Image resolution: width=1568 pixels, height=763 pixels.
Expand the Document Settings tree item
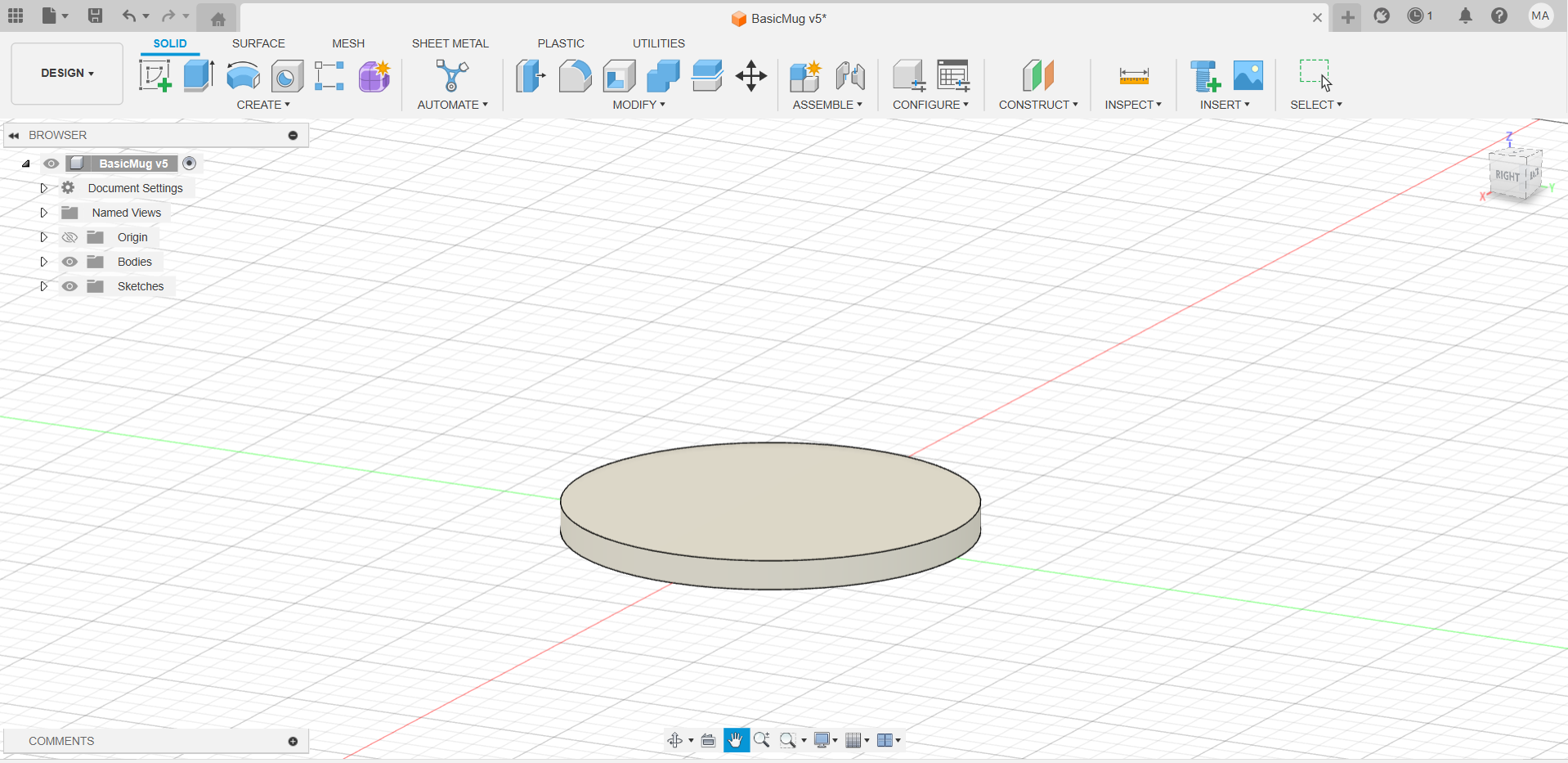click(x=43, y=187)
